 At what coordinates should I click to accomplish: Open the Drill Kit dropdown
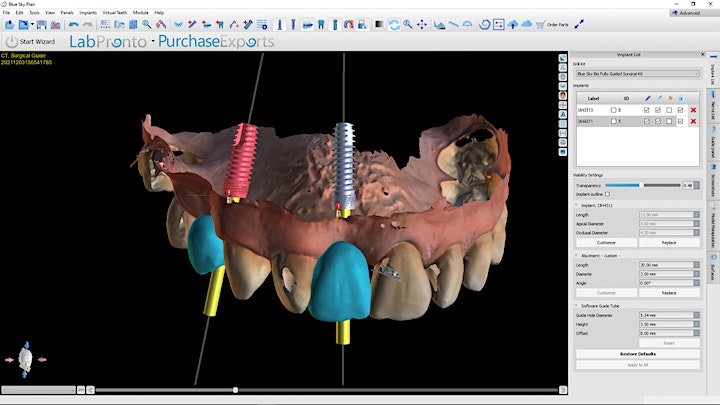(x=638, y=73)
